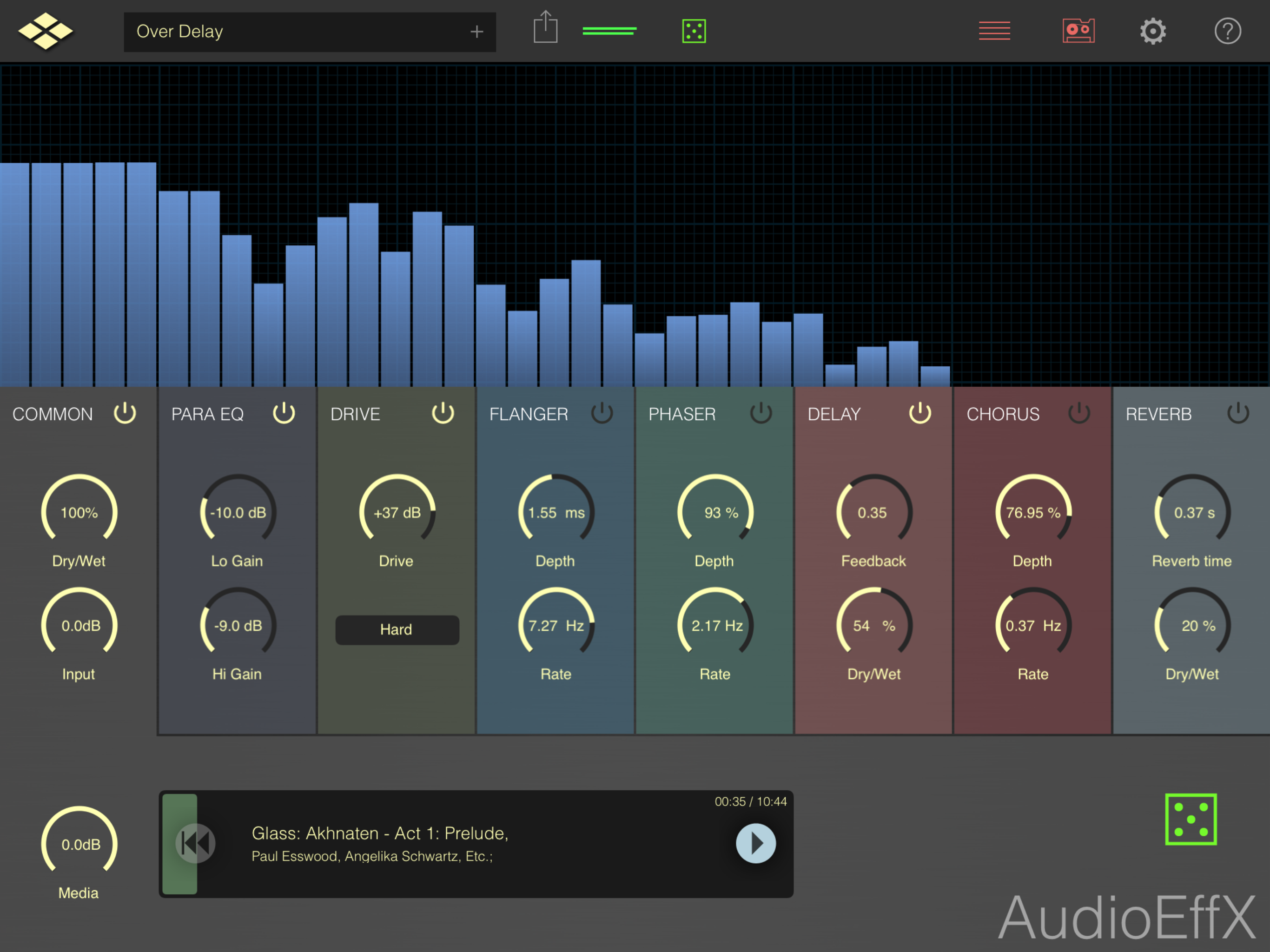Open the red list menu icon
This screenshot has width=1270, height=952.
coord(994,31)
